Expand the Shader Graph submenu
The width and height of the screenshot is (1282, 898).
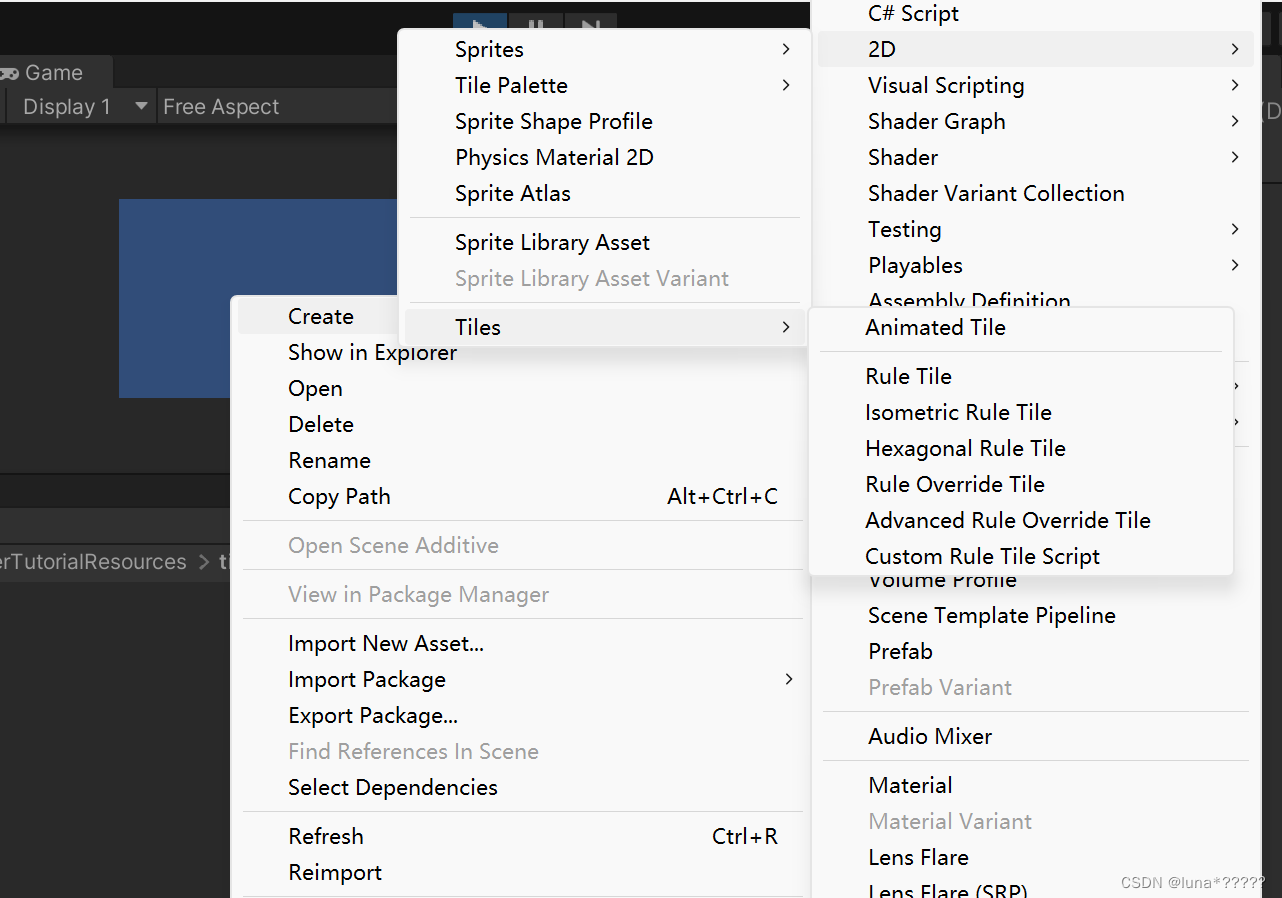click(x=1036, y=122)
